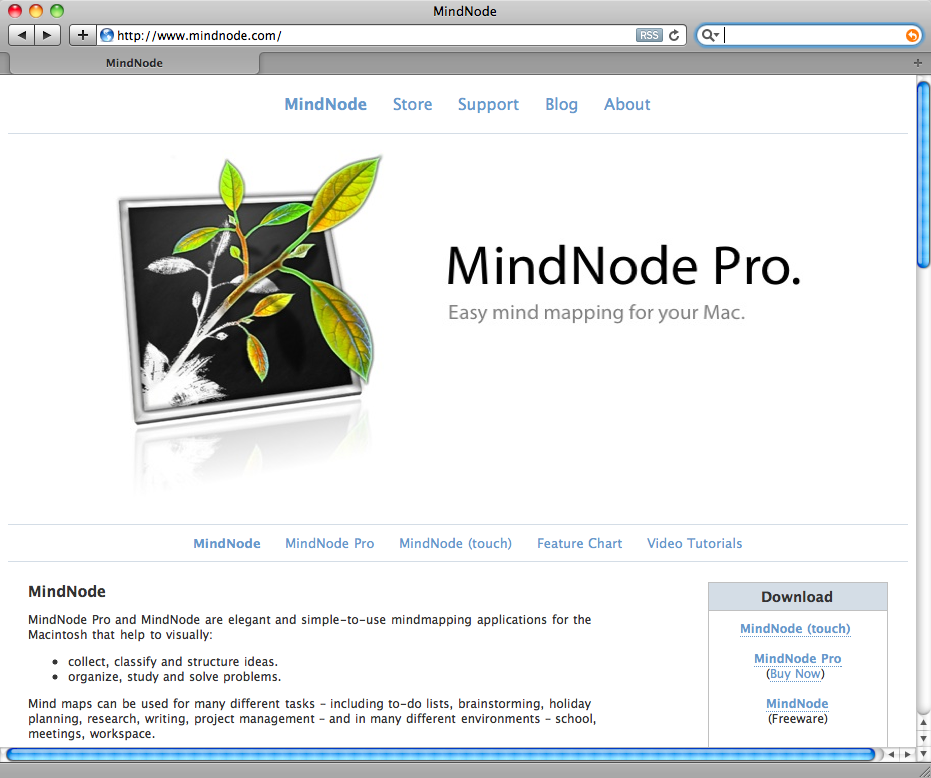Select MindNode in the sub-navigation bar
The width and height of the screenshot is (931, 778).
227,543
